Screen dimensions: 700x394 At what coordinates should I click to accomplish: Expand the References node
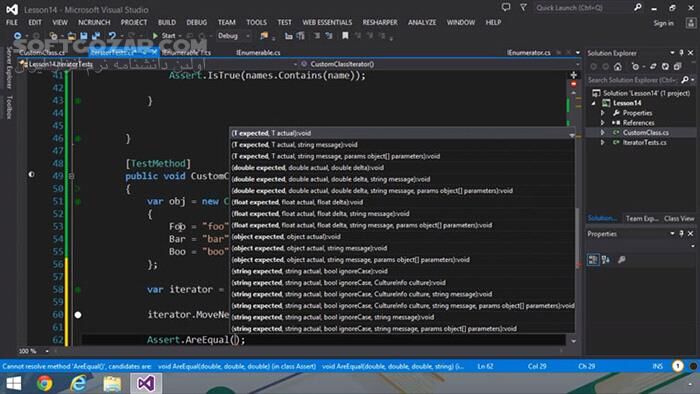coord(603,123)
